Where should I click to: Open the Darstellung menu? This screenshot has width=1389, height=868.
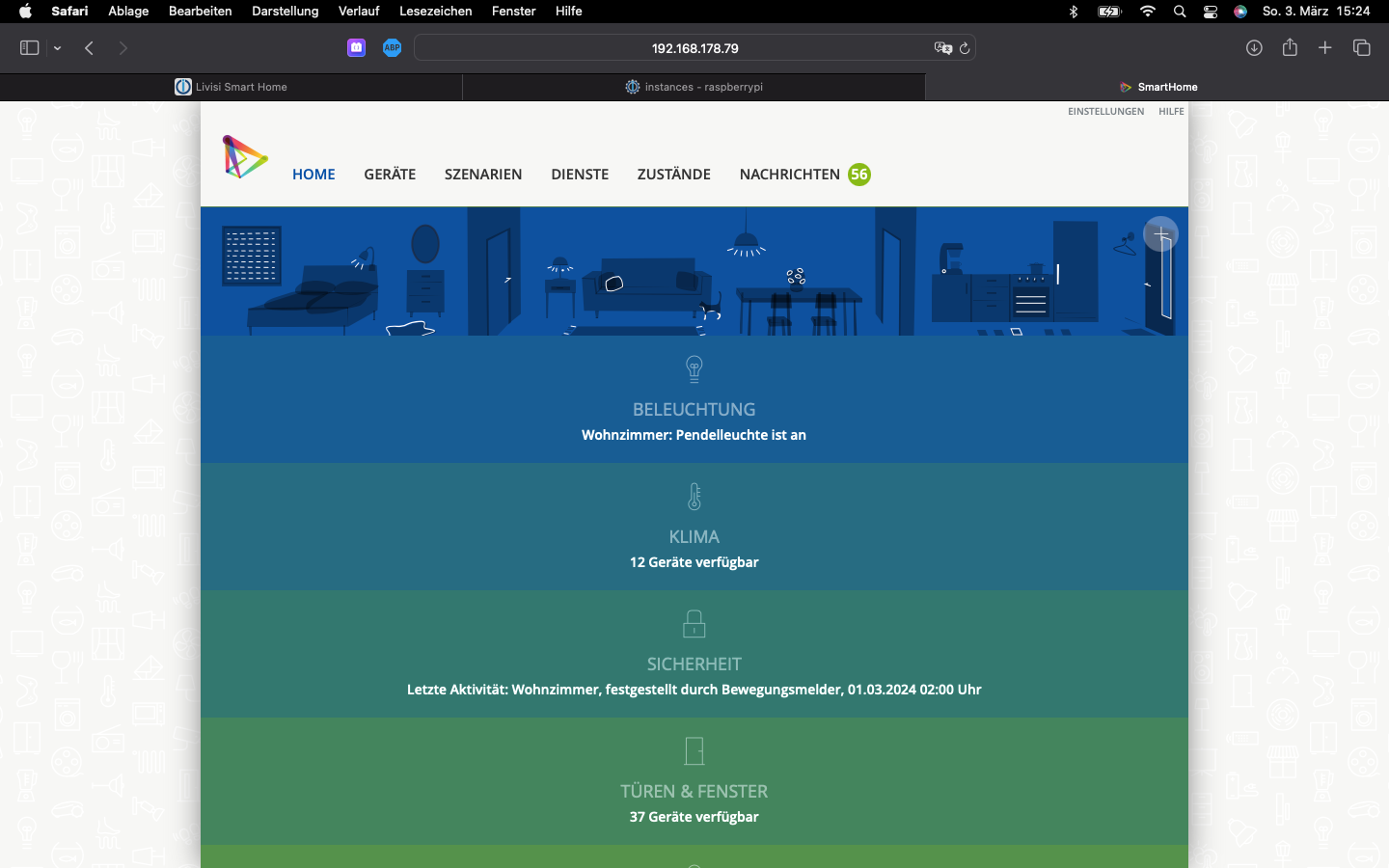(285, 11)
